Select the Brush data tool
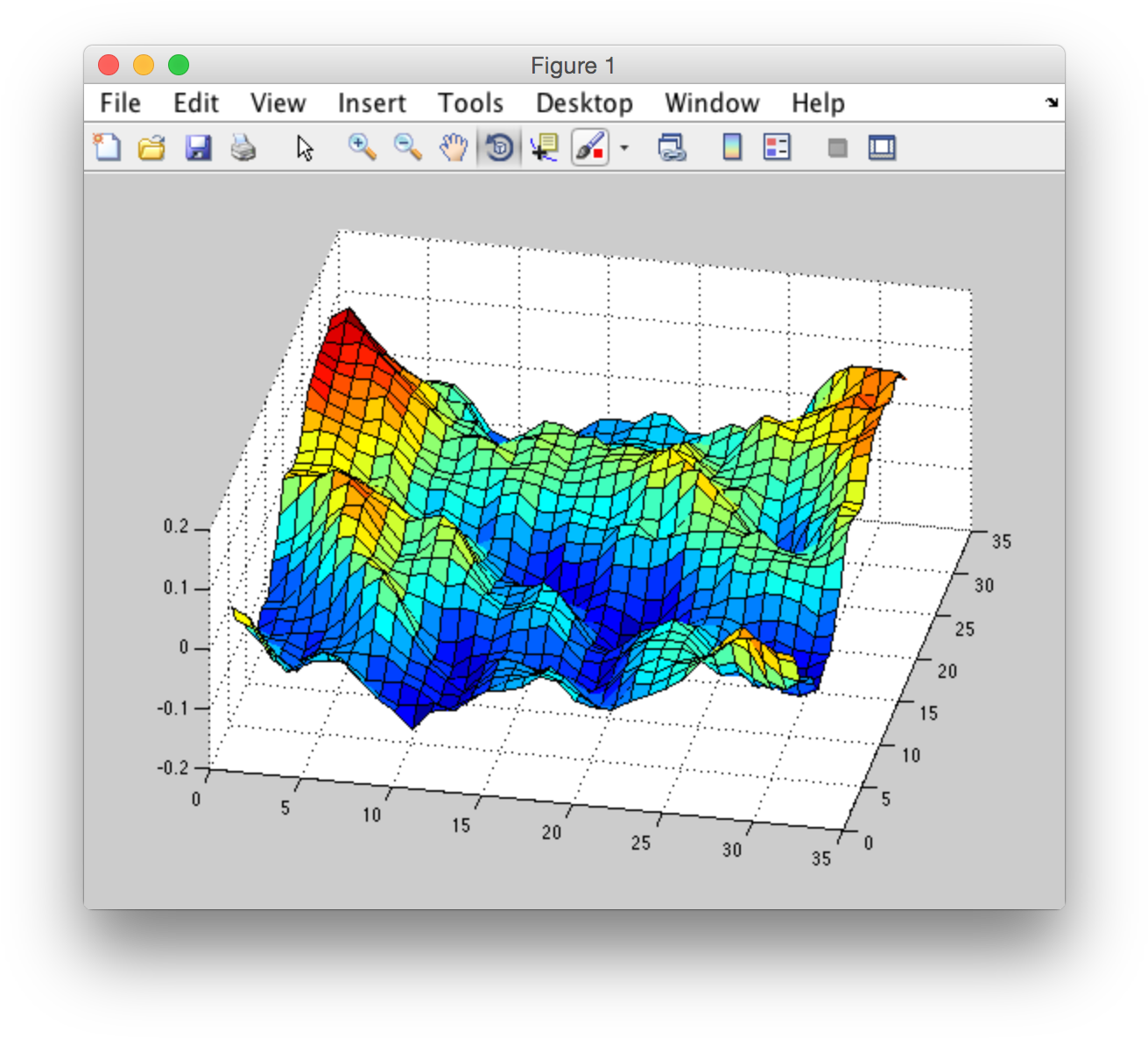The height and width of the screenshot is (1038, 1148). point(589,147)
